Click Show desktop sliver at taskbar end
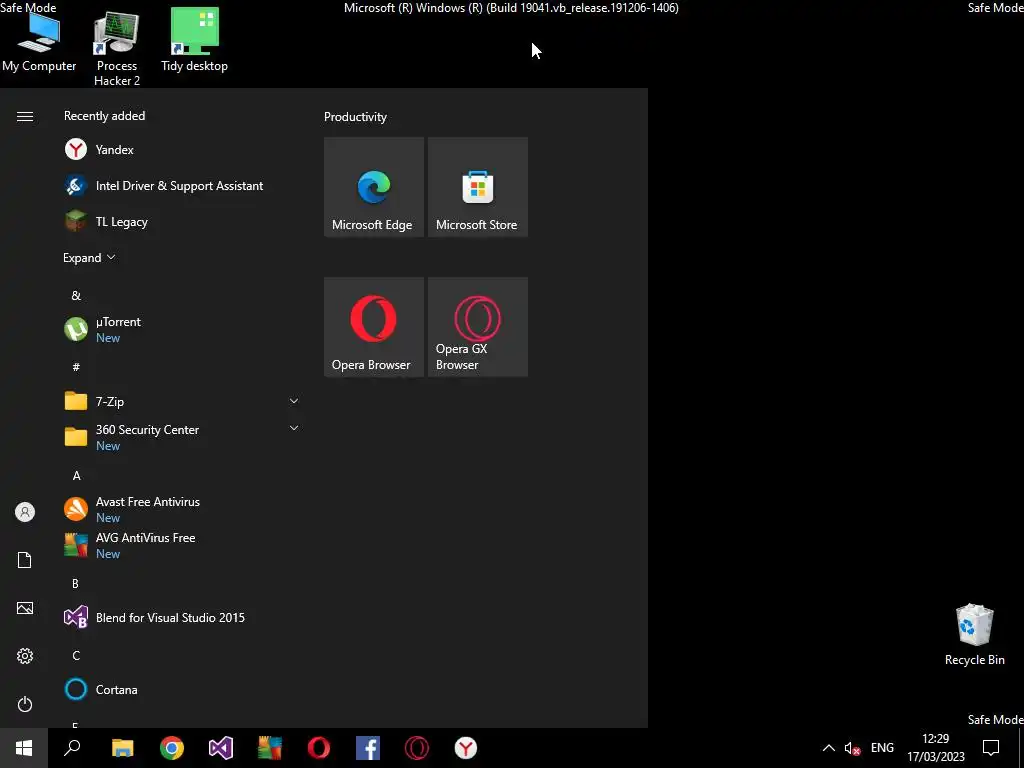 1021,748
